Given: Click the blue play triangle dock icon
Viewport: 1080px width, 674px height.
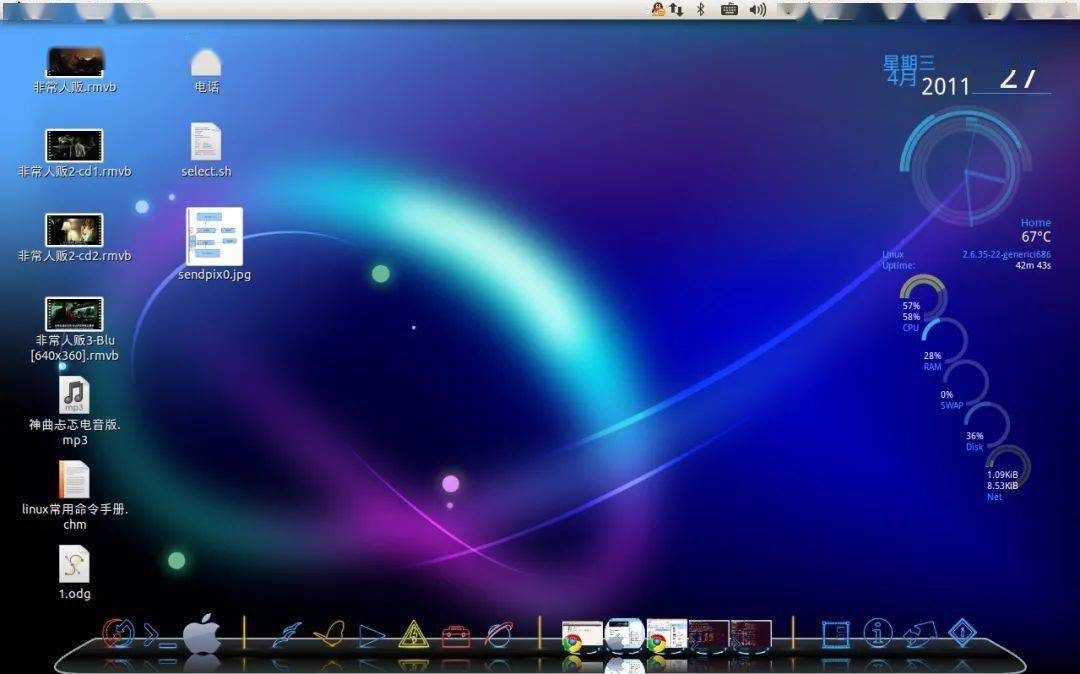Looking at the screenshot, I should (371, 635).
